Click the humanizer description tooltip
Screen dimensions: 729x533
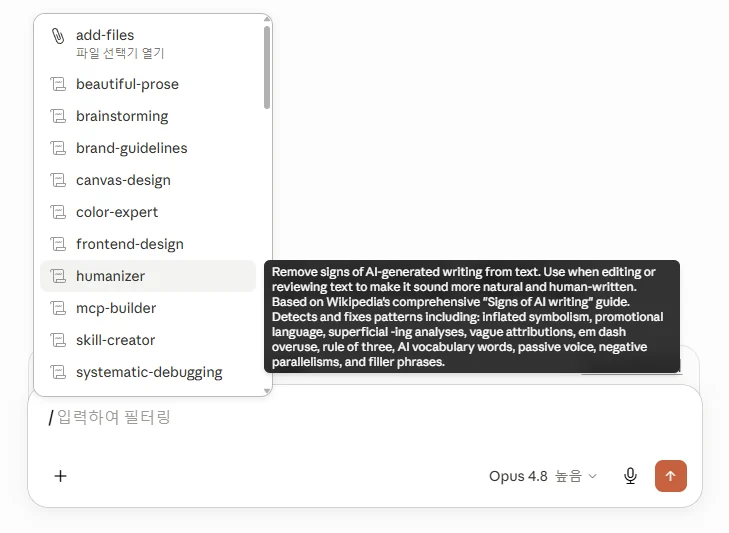[x=471, y=317]
